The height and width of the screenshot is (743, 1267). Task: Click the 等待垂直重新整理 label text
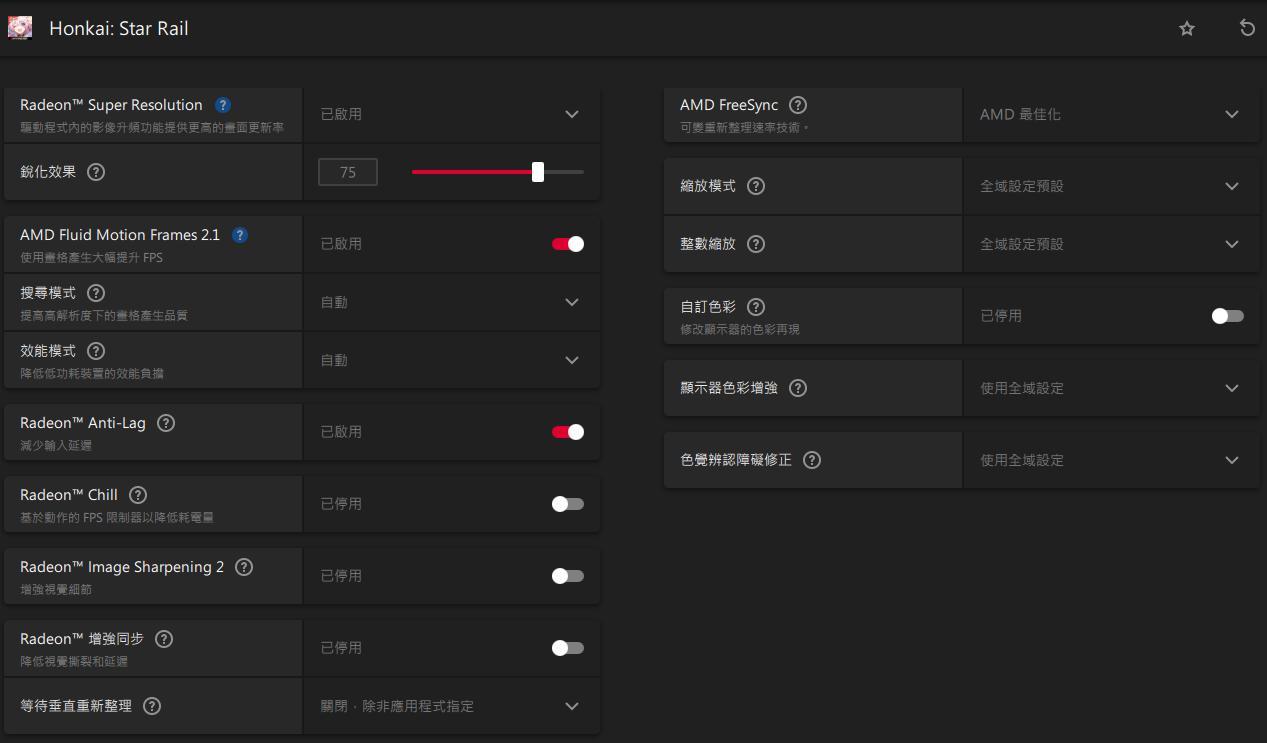(76, 706)
